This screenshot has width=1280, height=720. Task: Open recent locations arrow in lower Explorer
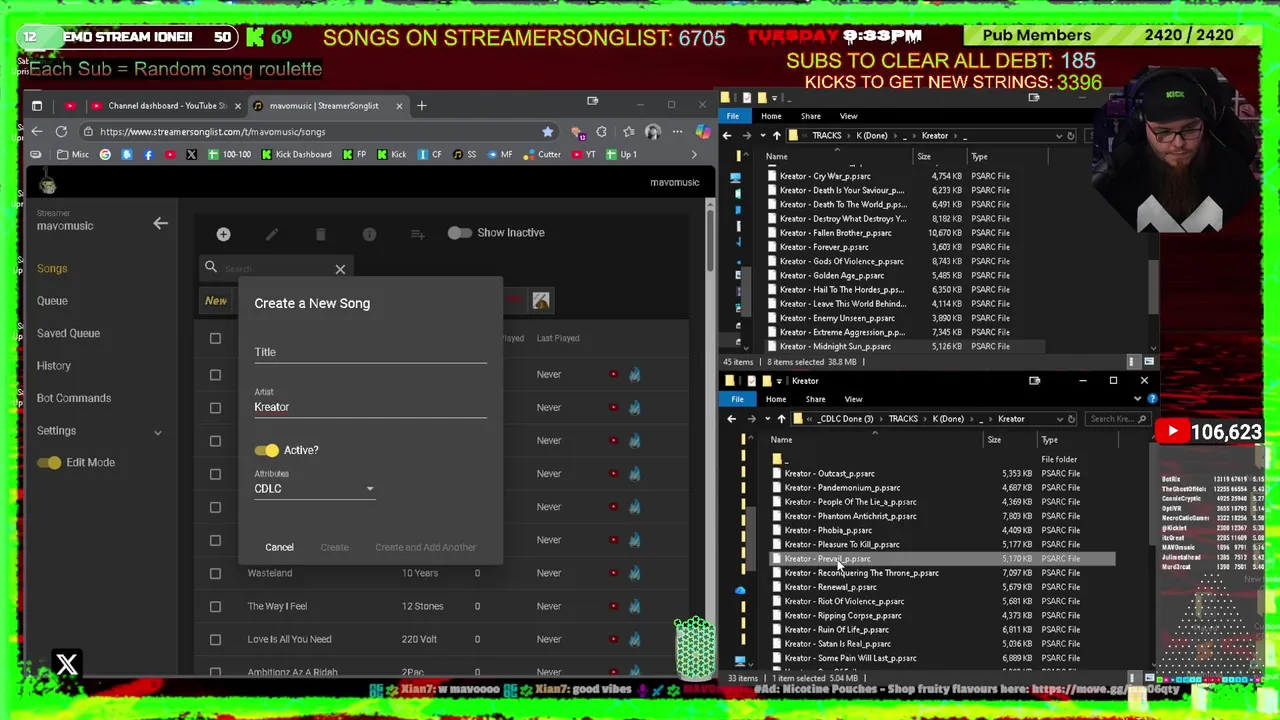pos(767,419)
